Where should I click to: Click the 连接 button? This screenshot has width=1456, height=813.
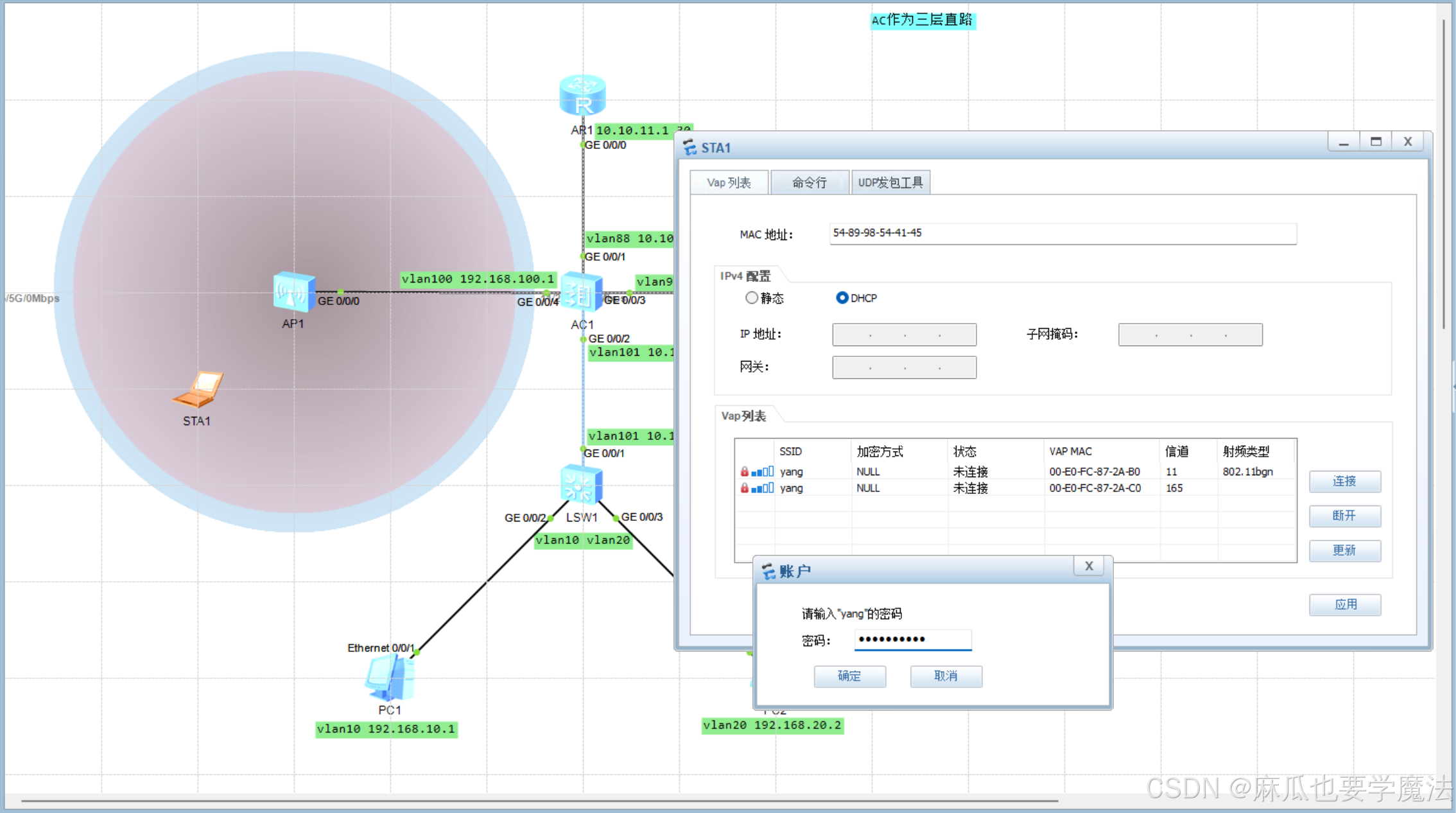tap(1344, 482)
